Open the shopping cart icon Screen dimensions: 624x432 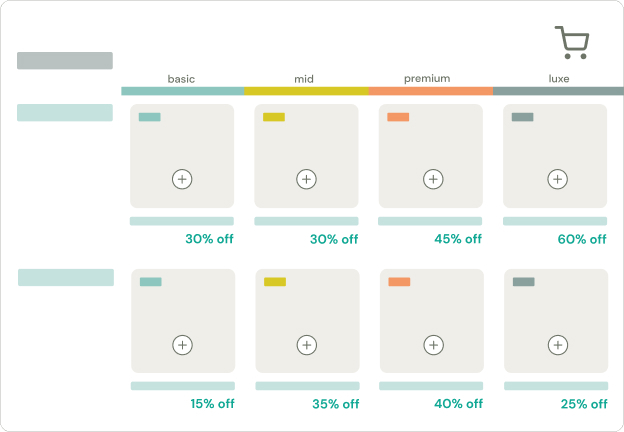coord(572,43)
